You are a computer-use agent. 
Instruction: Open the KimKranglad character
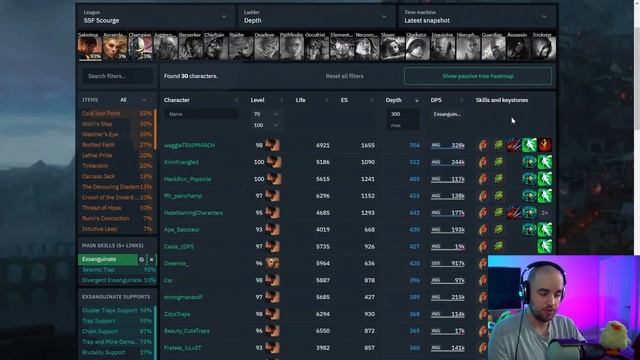(181, 162)
